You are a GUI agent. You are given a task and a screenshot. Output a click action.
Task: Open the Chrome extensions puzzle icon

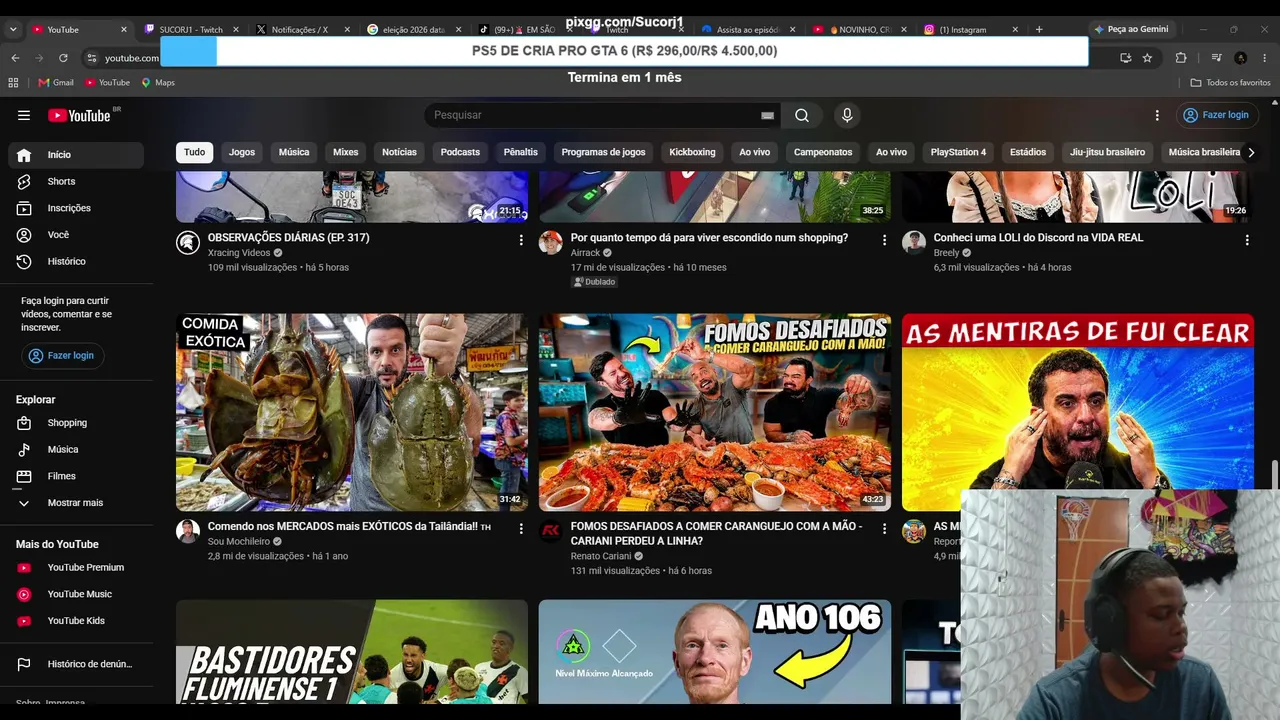(1181, 58)
